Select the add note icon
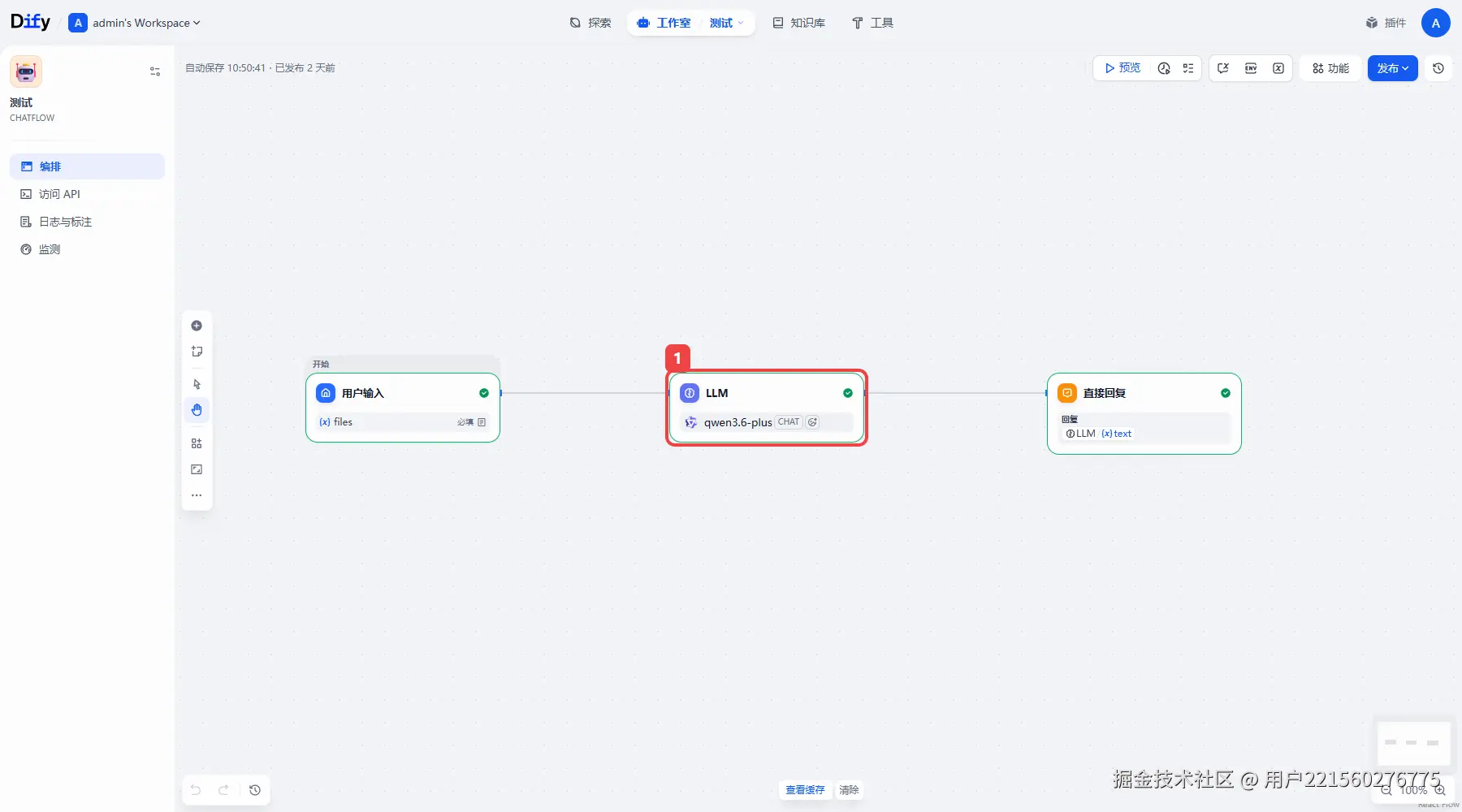1462x812 pixels. [x=197, y=352]
